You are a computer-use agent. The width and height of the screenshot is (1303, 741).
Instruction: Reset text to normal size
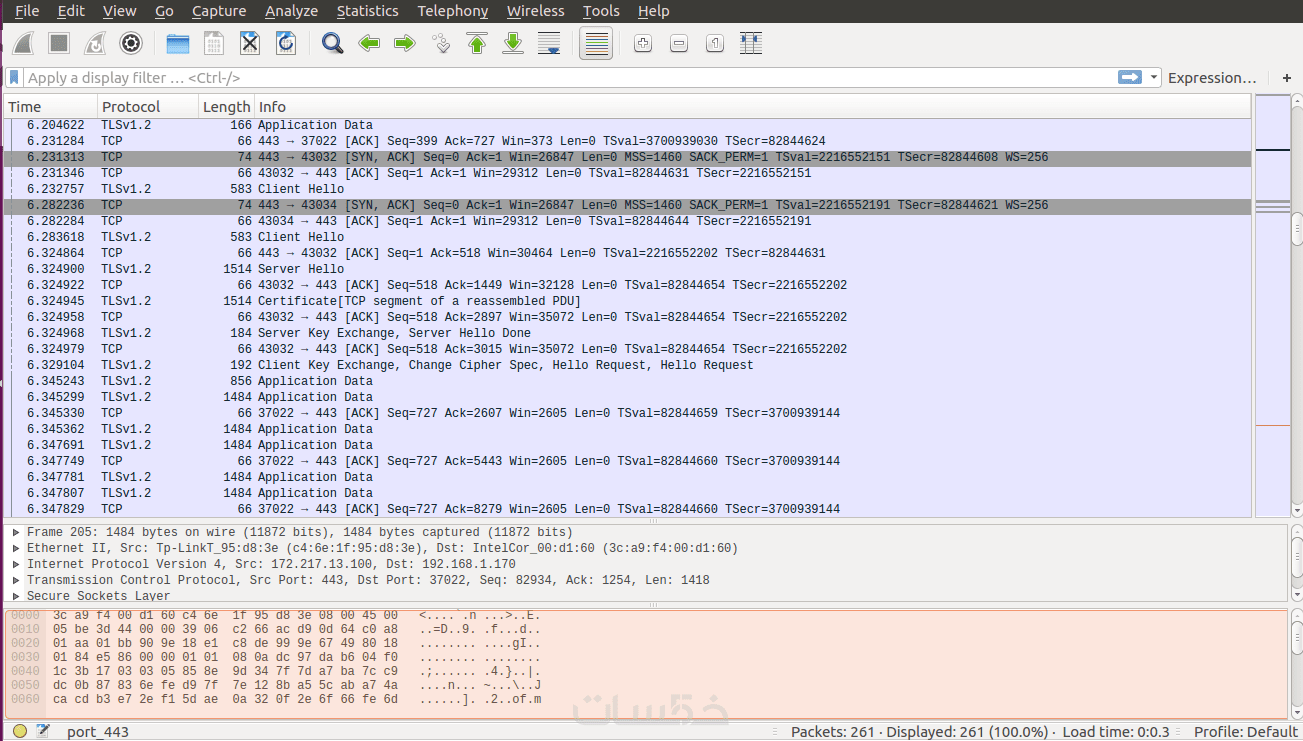tap(715, 43)
